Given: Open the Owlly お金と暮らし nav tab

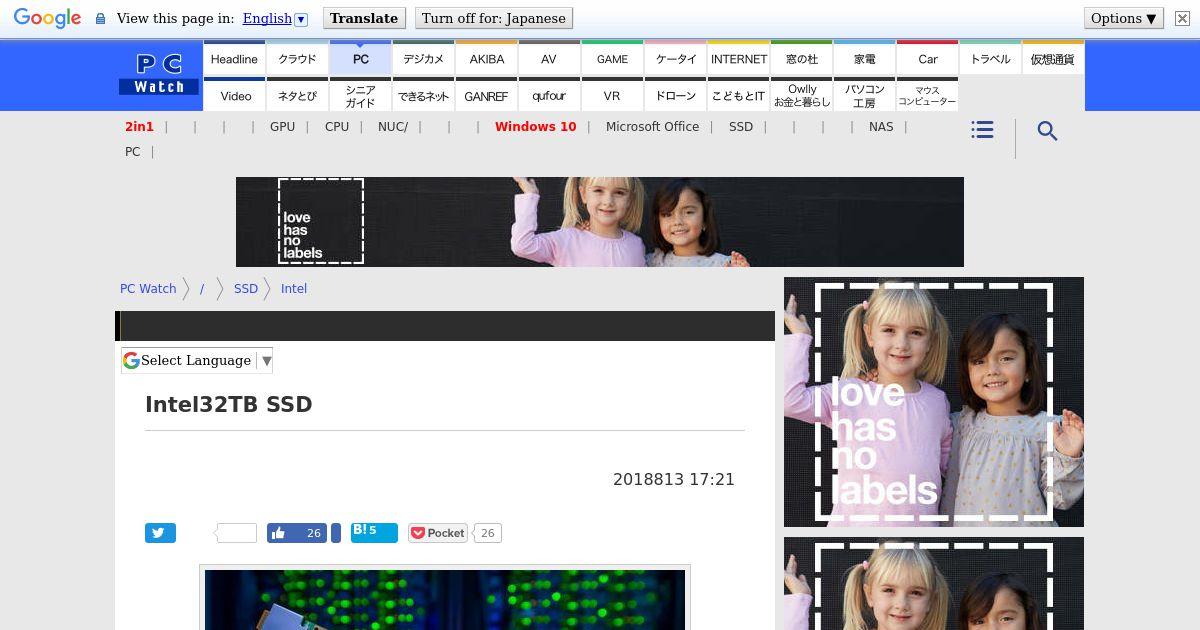Looking at the screenshot, I should click(x=802, y=95).
